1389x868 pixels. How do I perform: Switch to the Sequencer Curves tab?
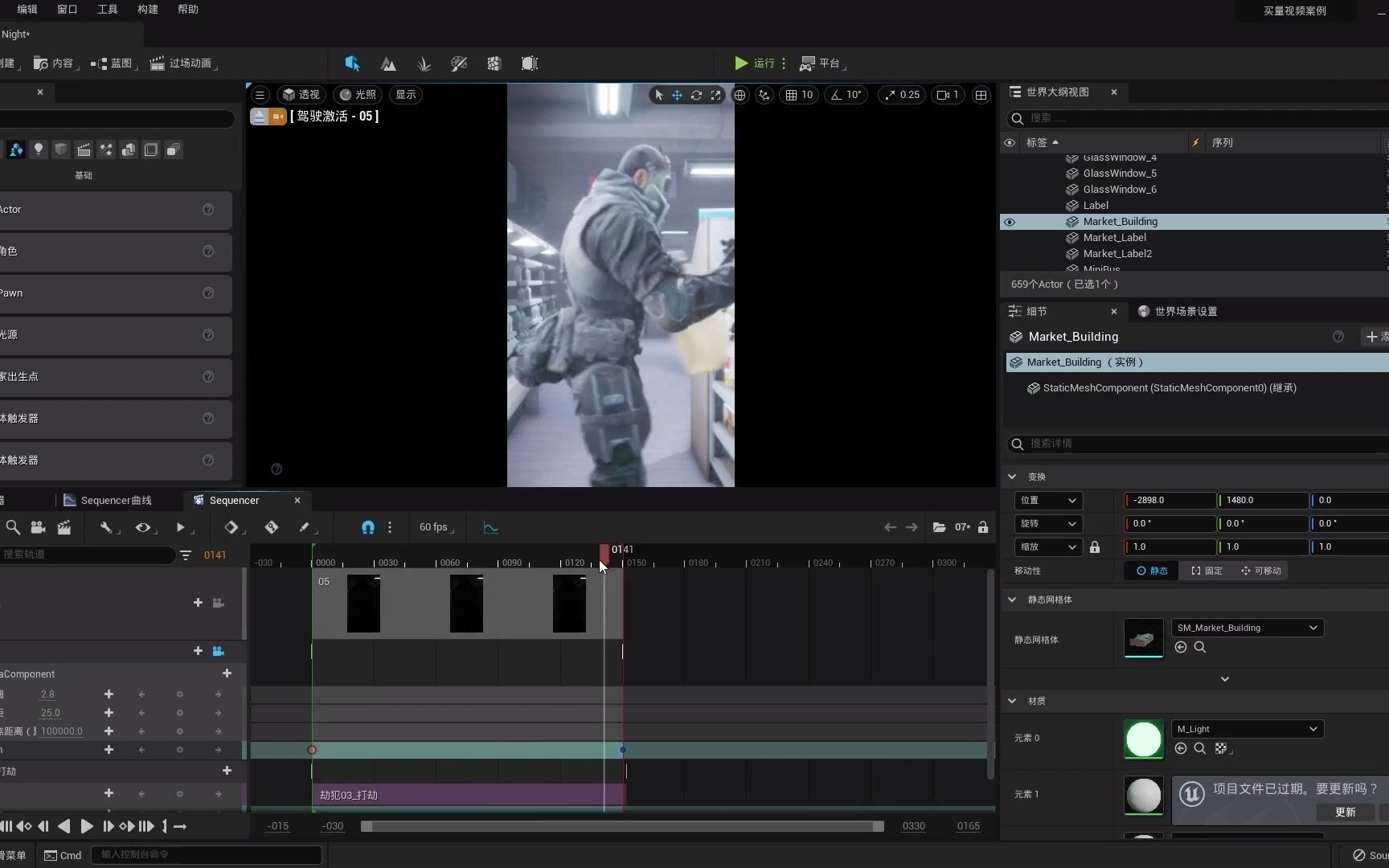coord(108,501)
